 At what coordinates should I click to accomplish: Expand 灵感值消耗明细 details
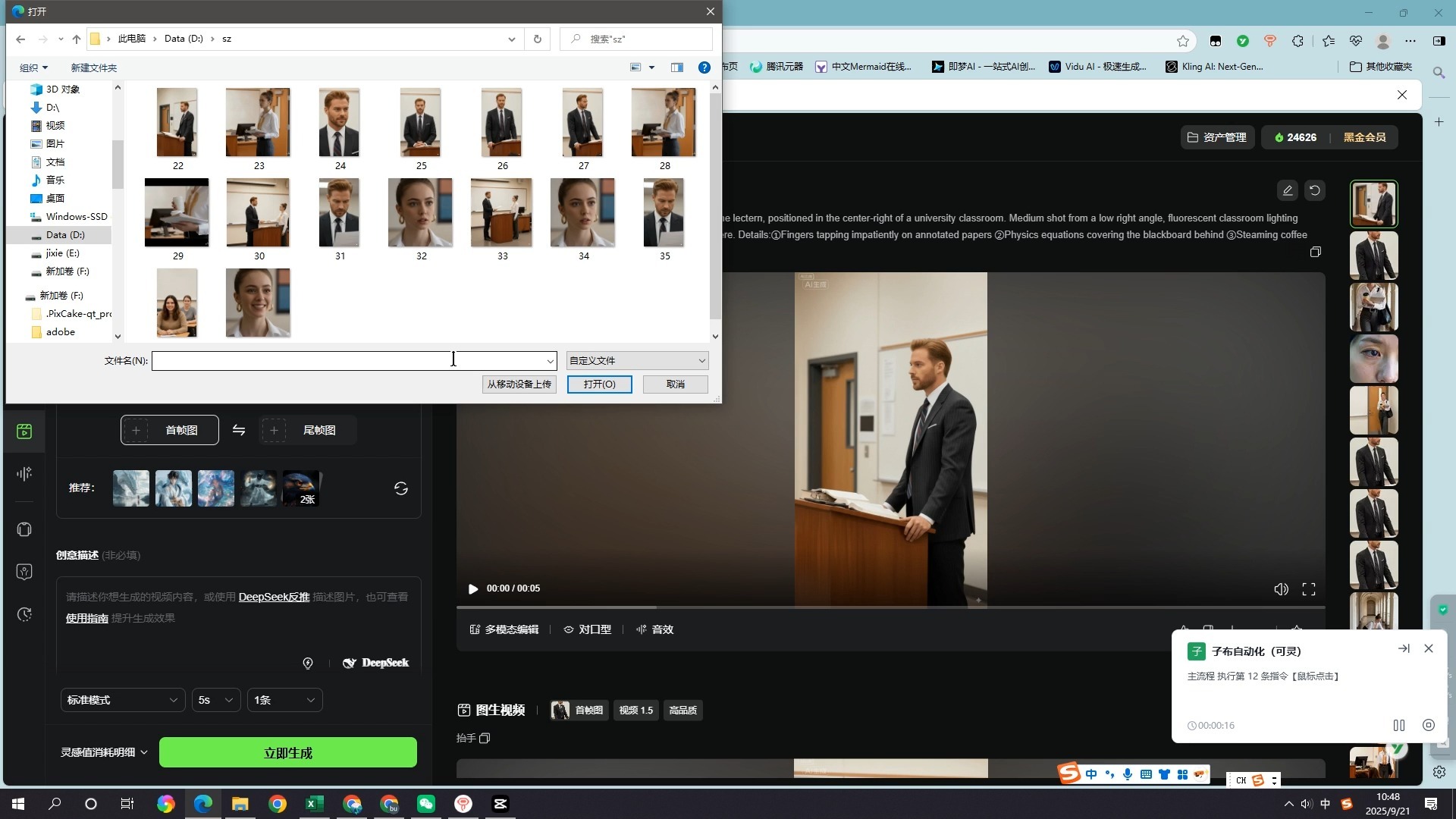click(x=104, y=752)
